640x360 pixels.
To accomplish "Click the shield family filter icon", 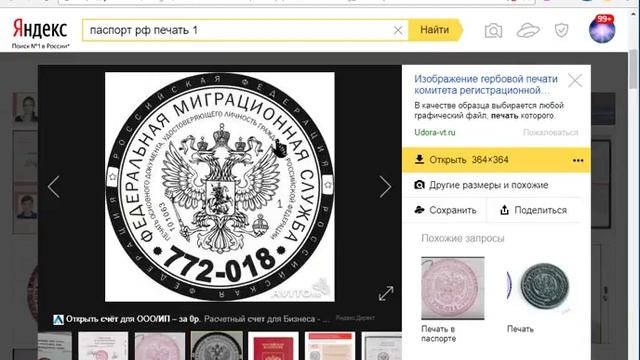I will [561, 30].
